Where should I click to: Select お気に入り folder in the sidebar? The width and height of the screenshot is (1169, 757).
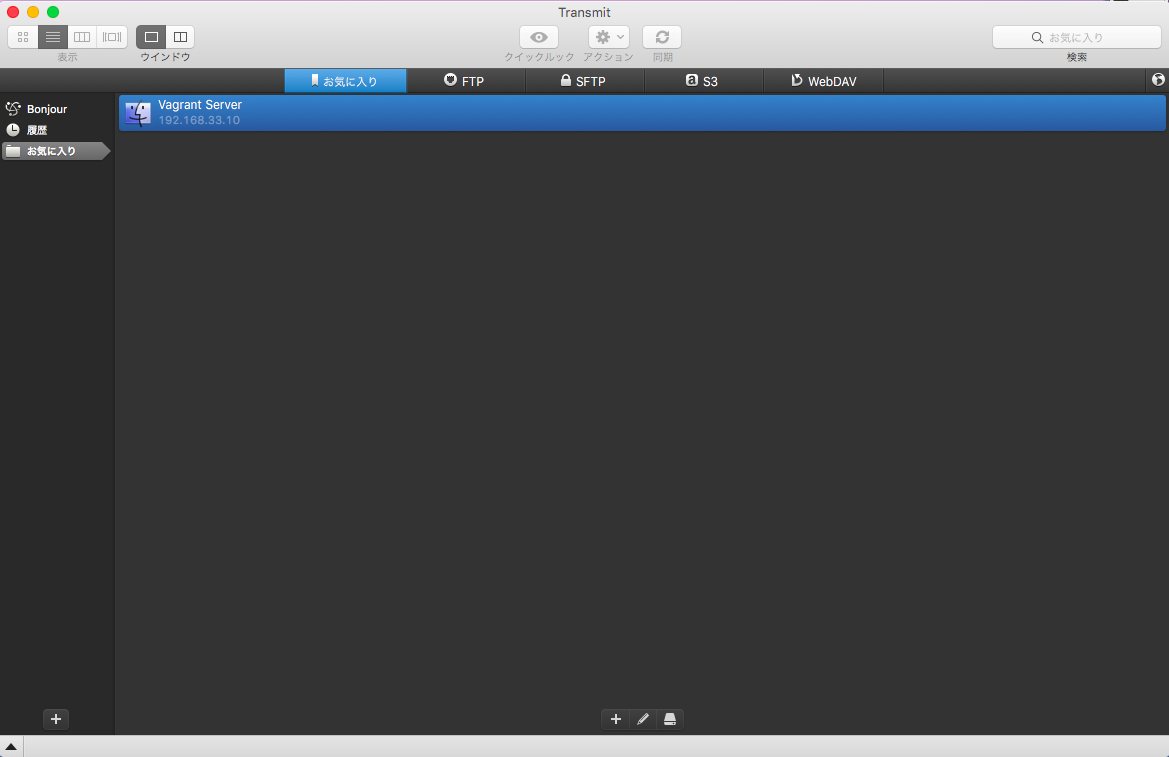pos(57,151)
